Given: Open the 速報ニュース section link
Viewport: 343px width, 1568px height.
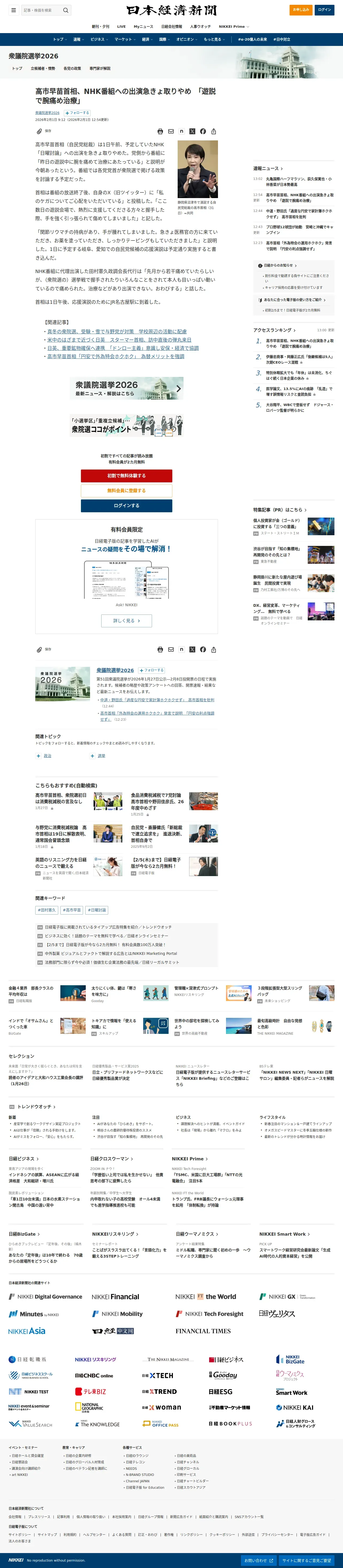Looking at the screenshot, I should [268, 169].
